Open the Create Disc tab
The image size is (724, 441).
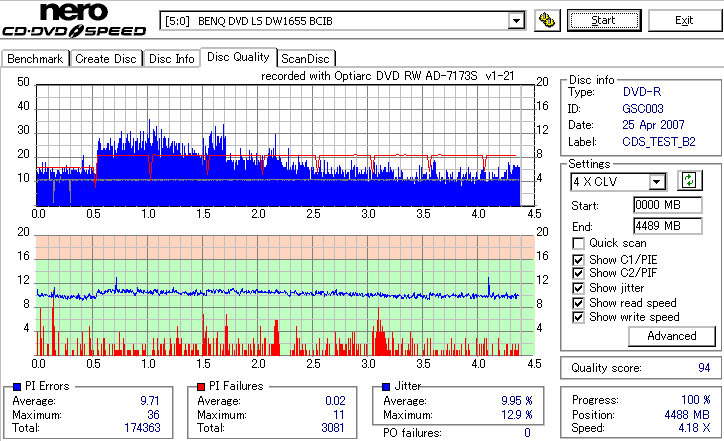click(x=106, y=59)
